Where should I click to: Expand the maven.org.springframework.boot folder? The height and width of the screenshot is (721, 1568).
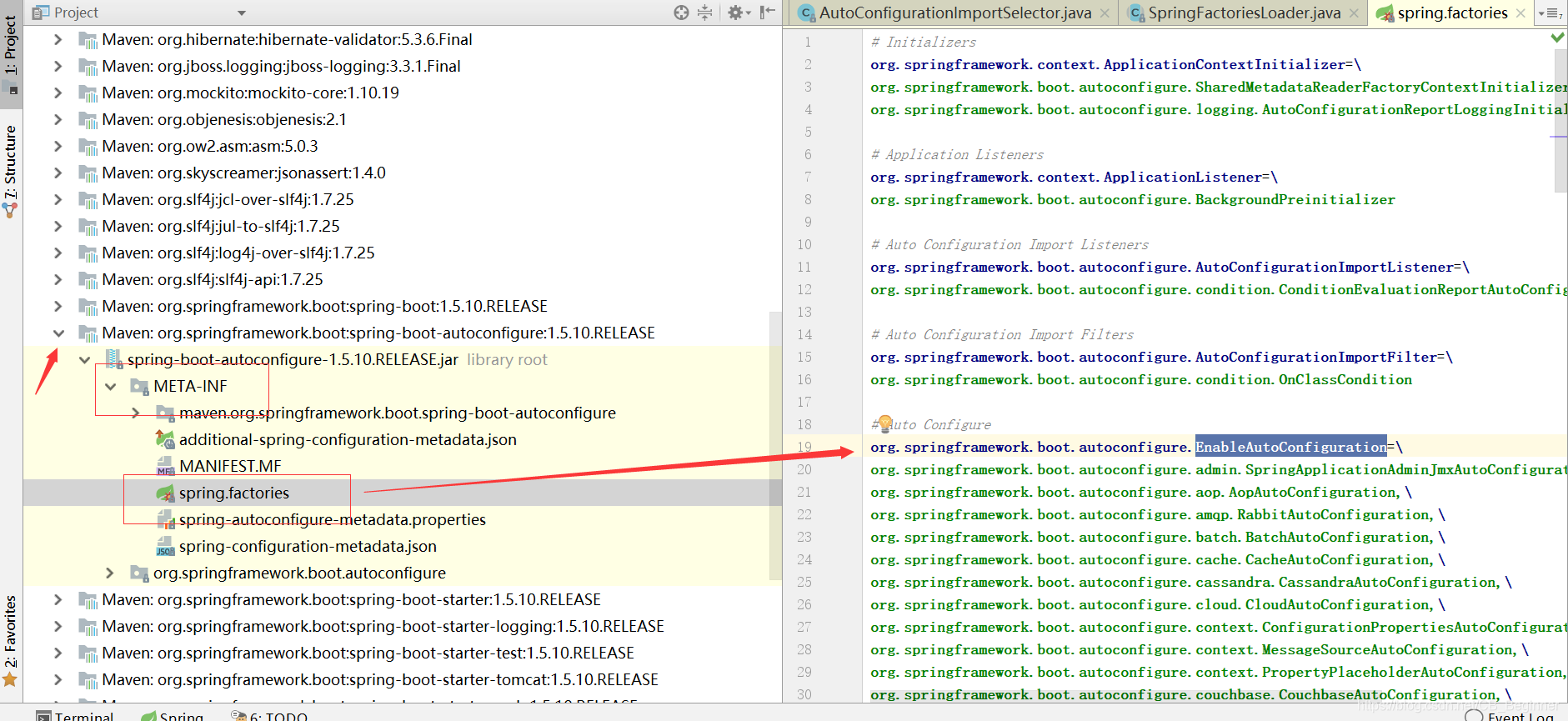tap(136, 413)
